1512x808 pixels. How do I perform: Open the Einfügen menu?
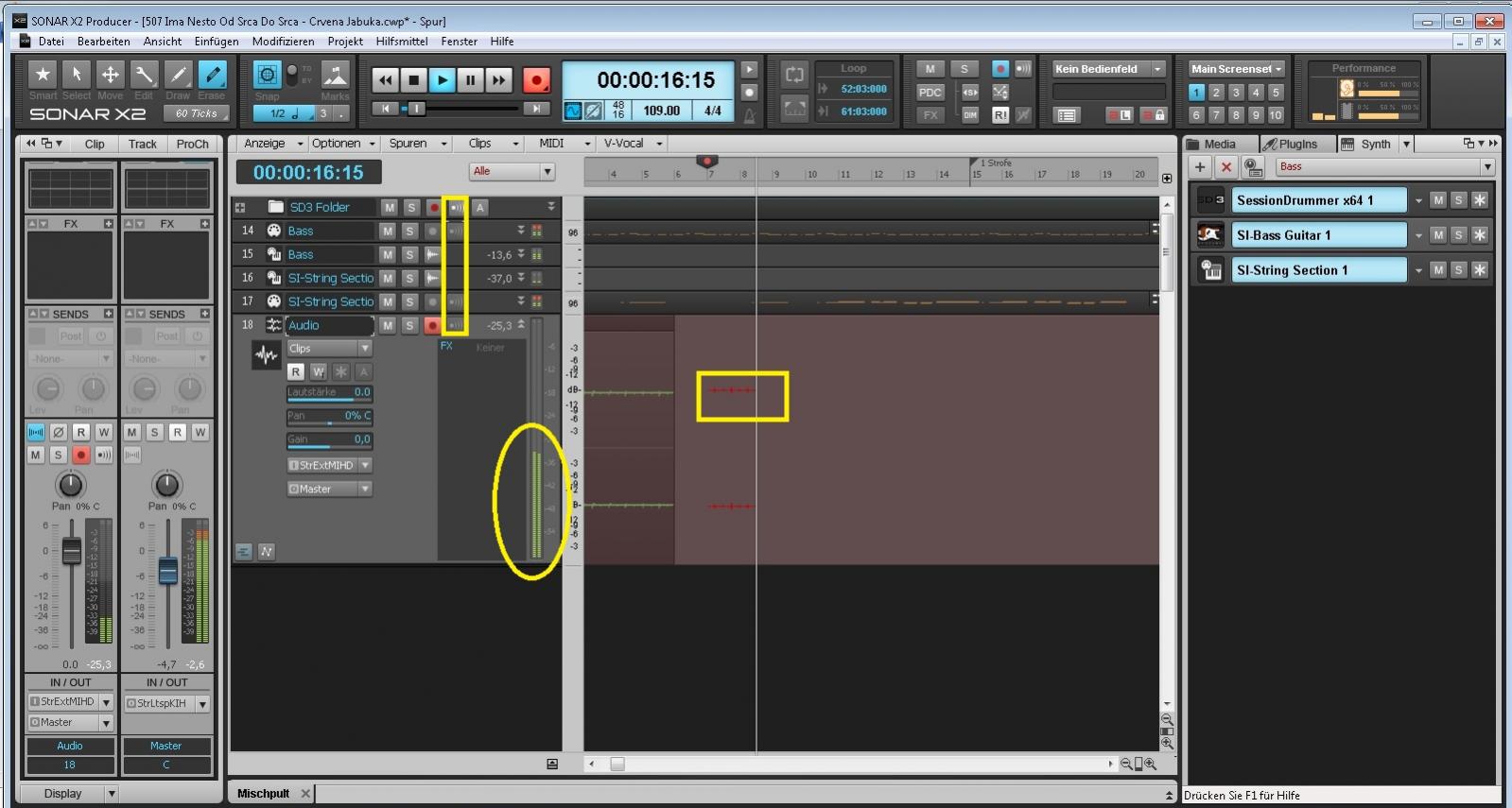click(x=217, y=42)
